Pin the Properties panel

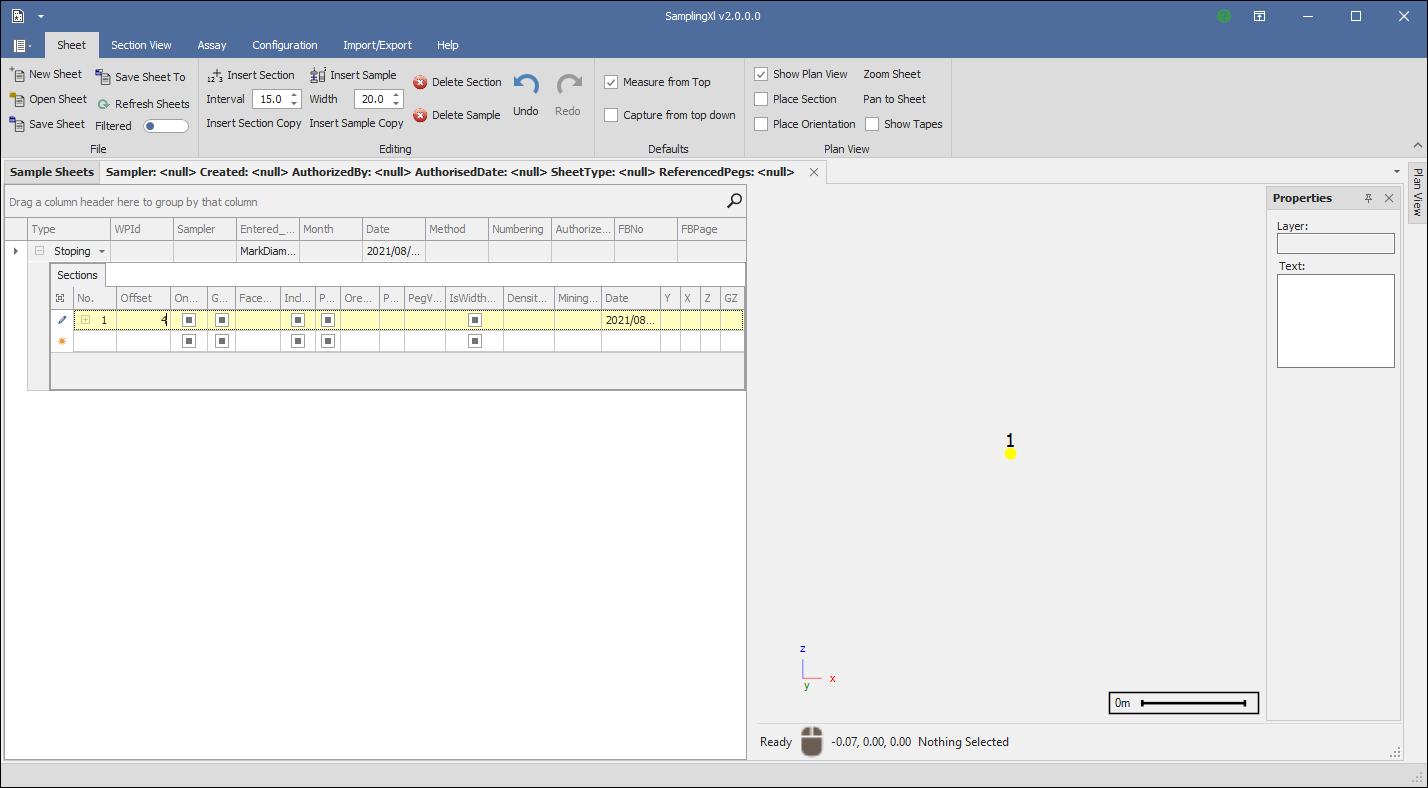pos(1369,198)
